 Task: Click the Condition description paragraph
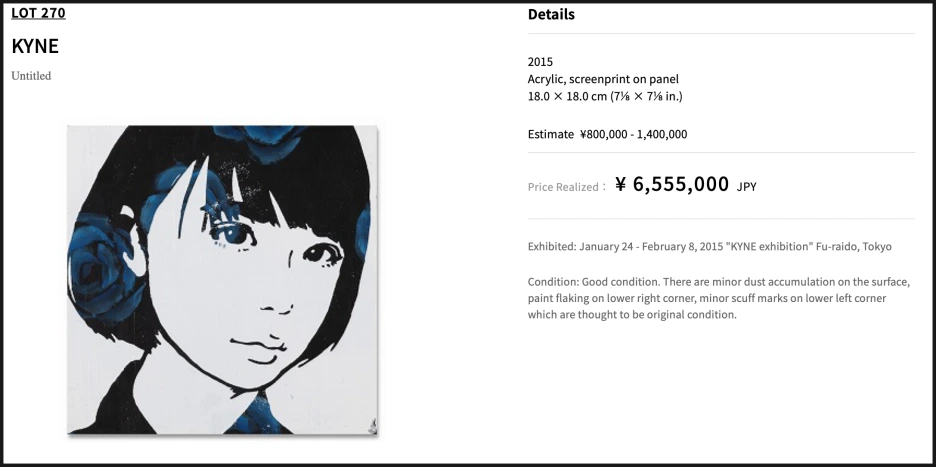coord(719,298)
